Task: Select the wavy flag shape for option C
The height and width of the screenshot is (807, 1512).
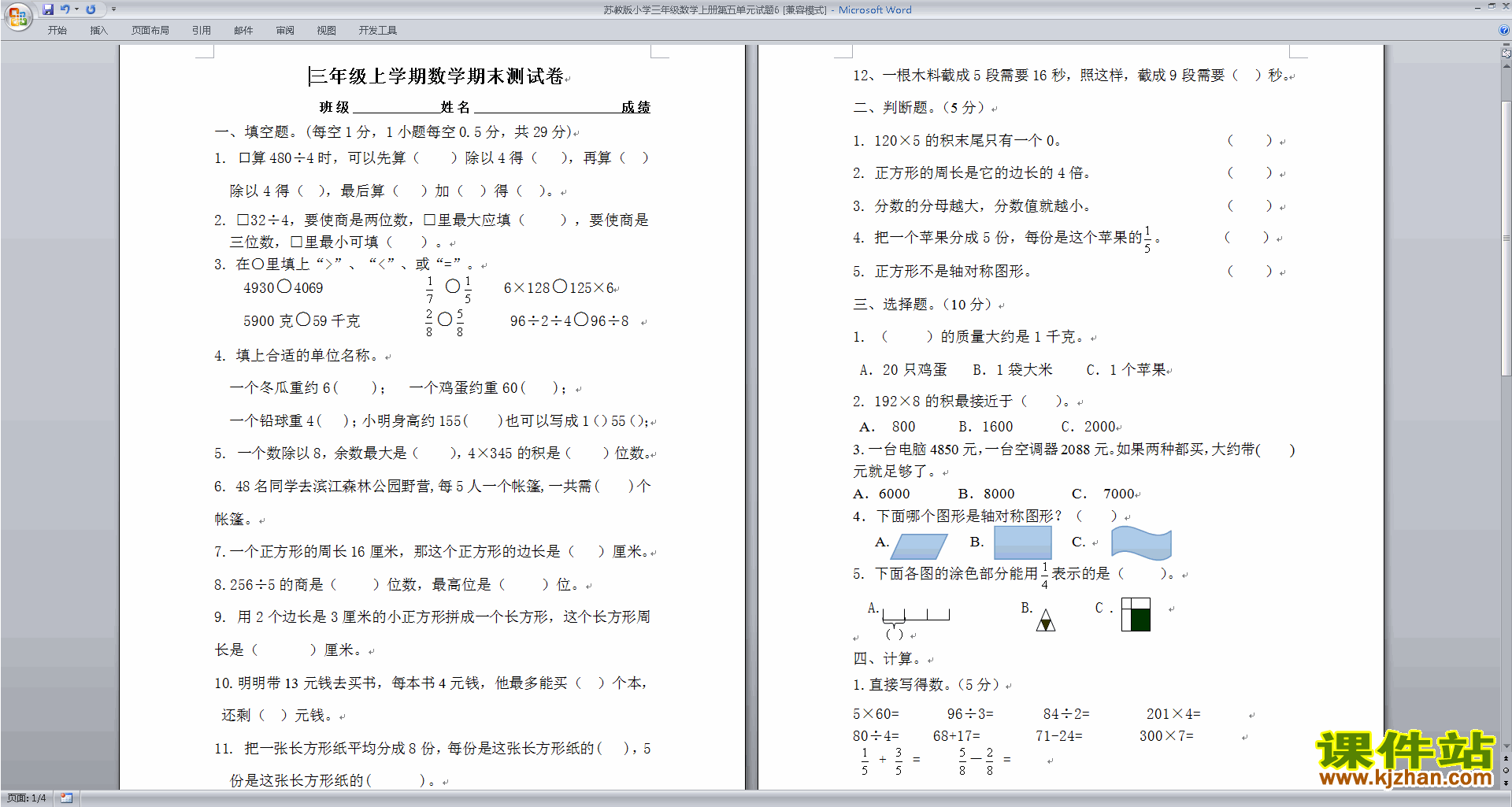Action: coord(1141,543)
